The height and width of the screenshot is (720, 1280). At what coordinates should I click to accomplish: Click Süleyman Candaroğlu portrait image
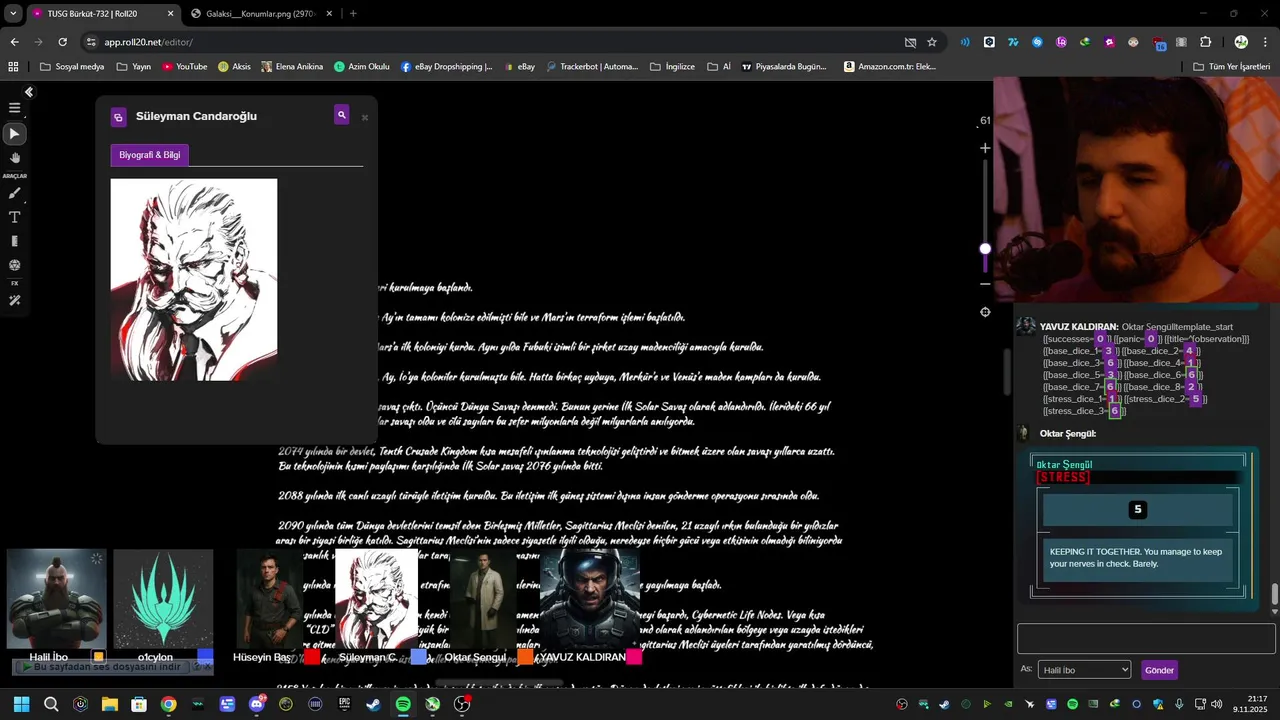point(194,279)
